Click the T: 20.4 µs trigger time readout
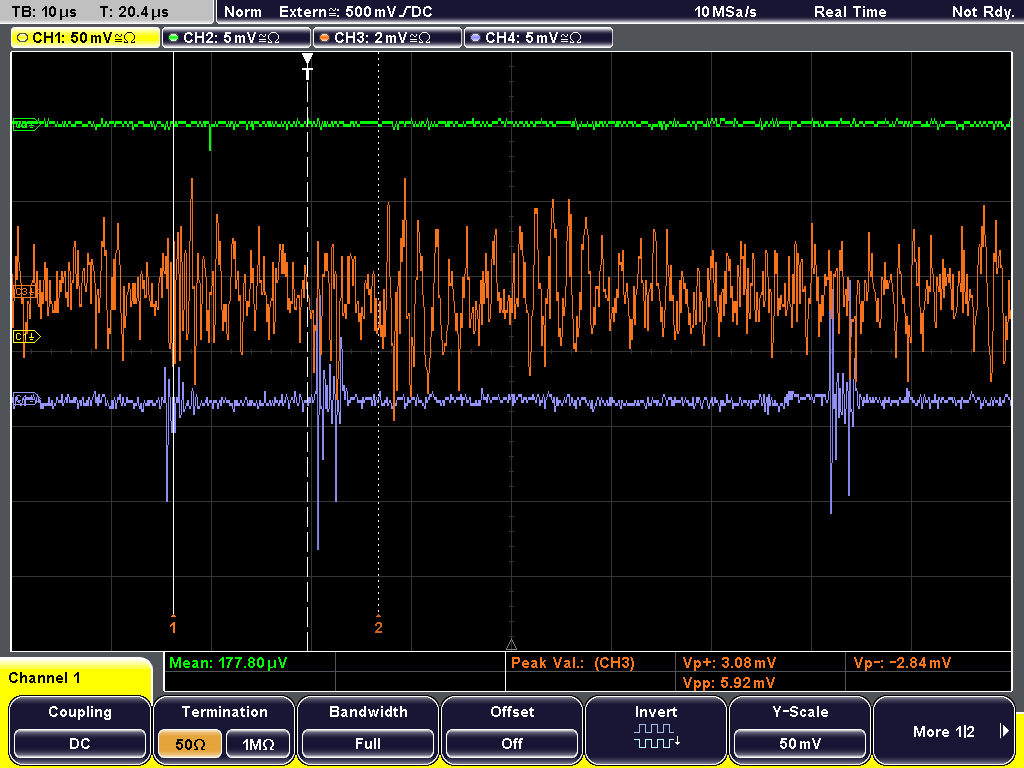The image size is (1024, 768). 135,12
